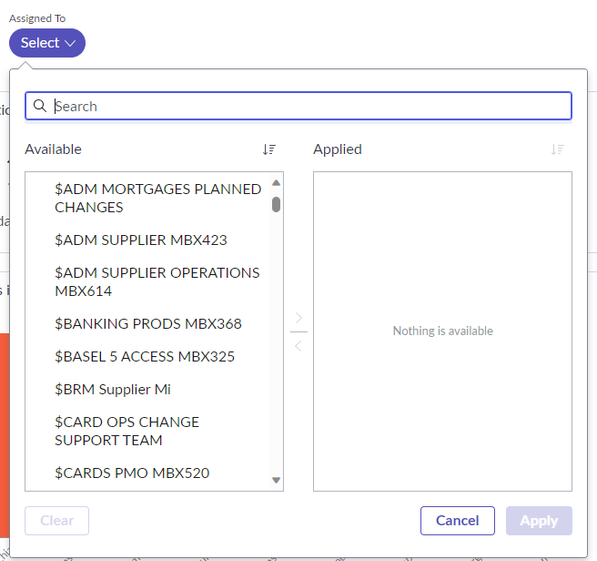Image resolution: width=597 pixels, height=561 pixels.
Task: Click the move-right arrow between lists
Action: (299, 318)
